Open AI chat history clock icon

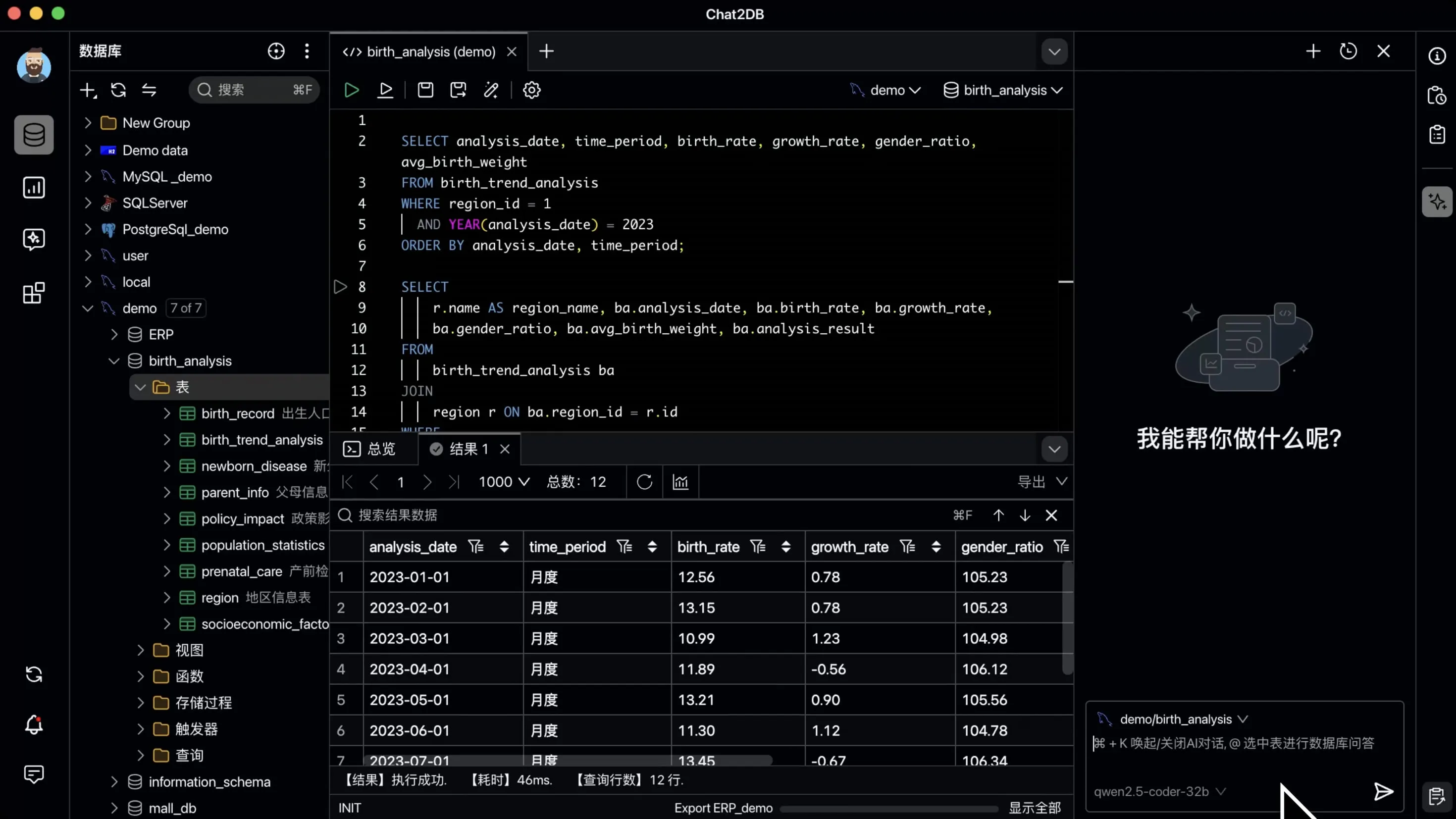click(x=1348, y=51)
